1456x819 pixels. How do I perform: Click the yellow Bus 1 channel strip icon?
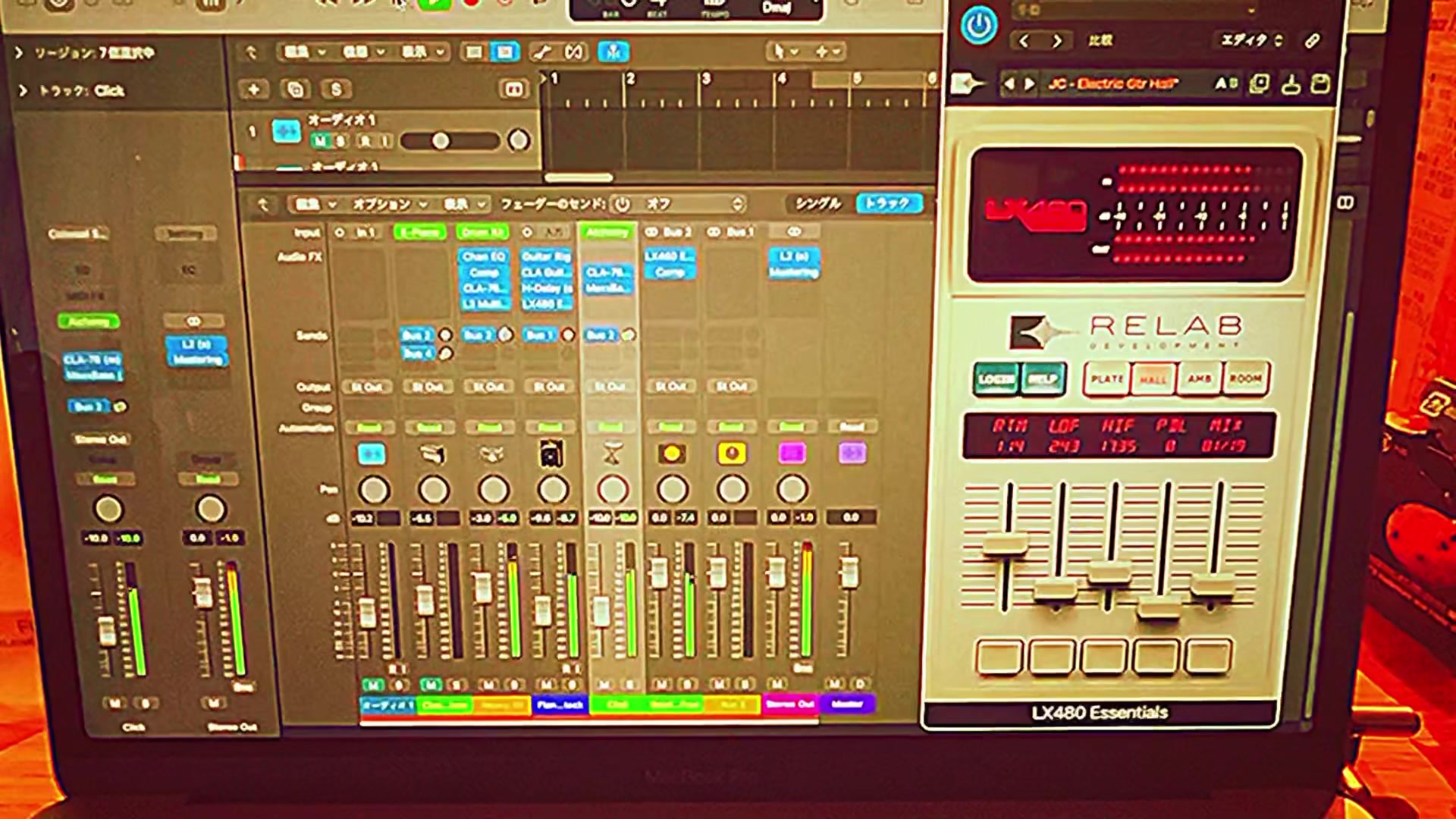[731, 453]
